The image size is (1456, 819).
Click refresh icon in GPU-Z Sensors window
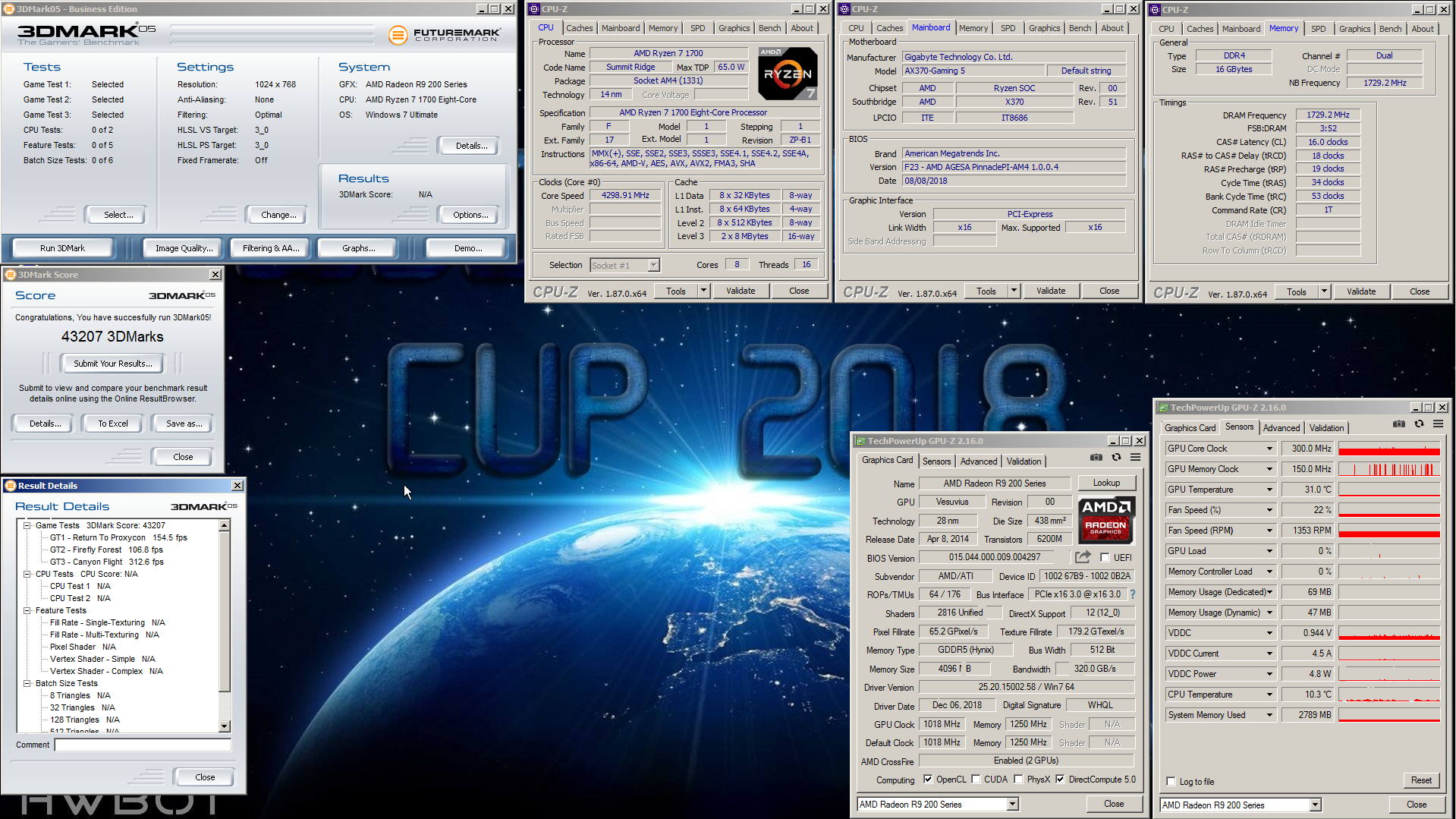point(1419,424)
